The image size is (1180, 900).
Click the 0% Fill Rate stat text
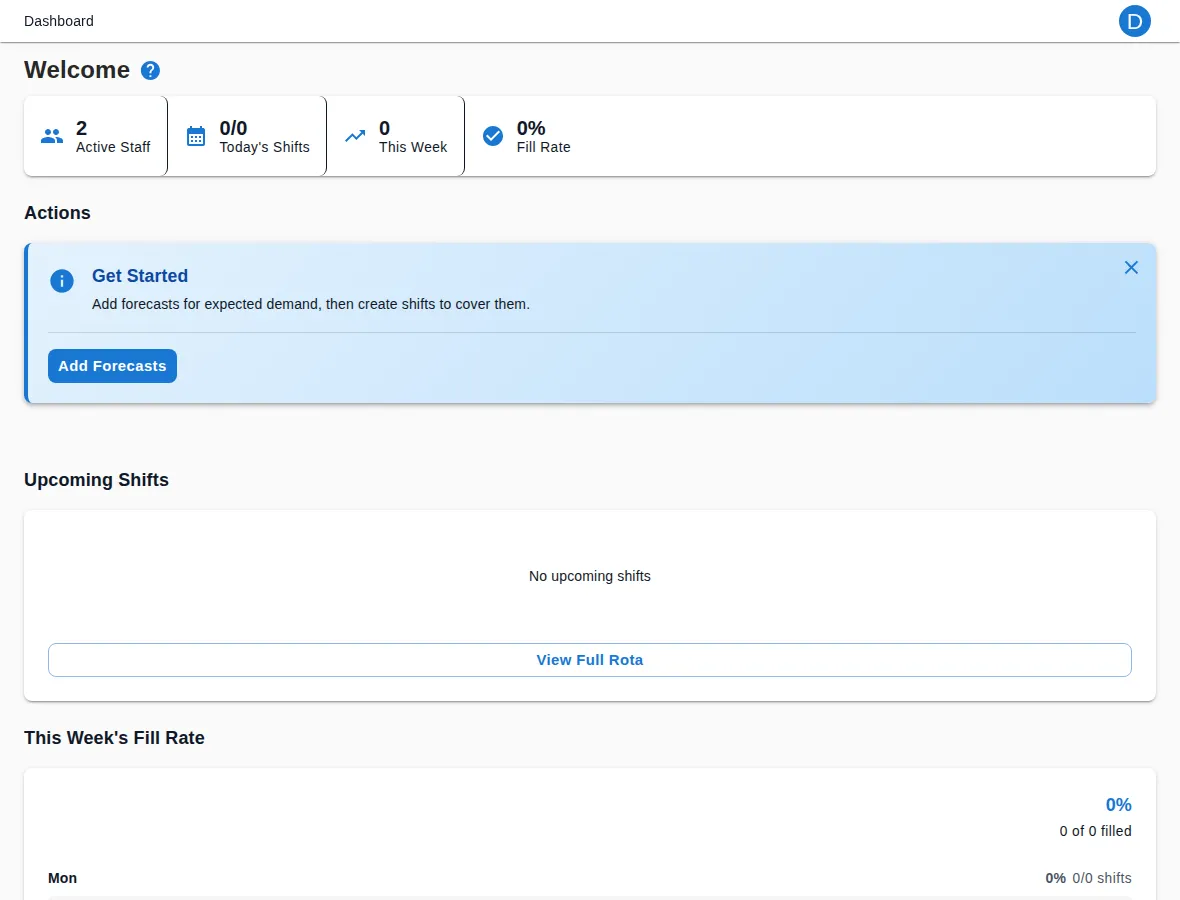coord(543,137)
